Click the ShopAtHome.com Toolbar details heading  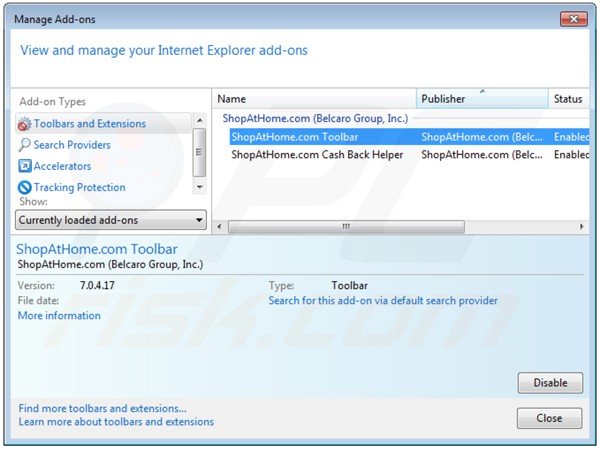tap(97, 249)
